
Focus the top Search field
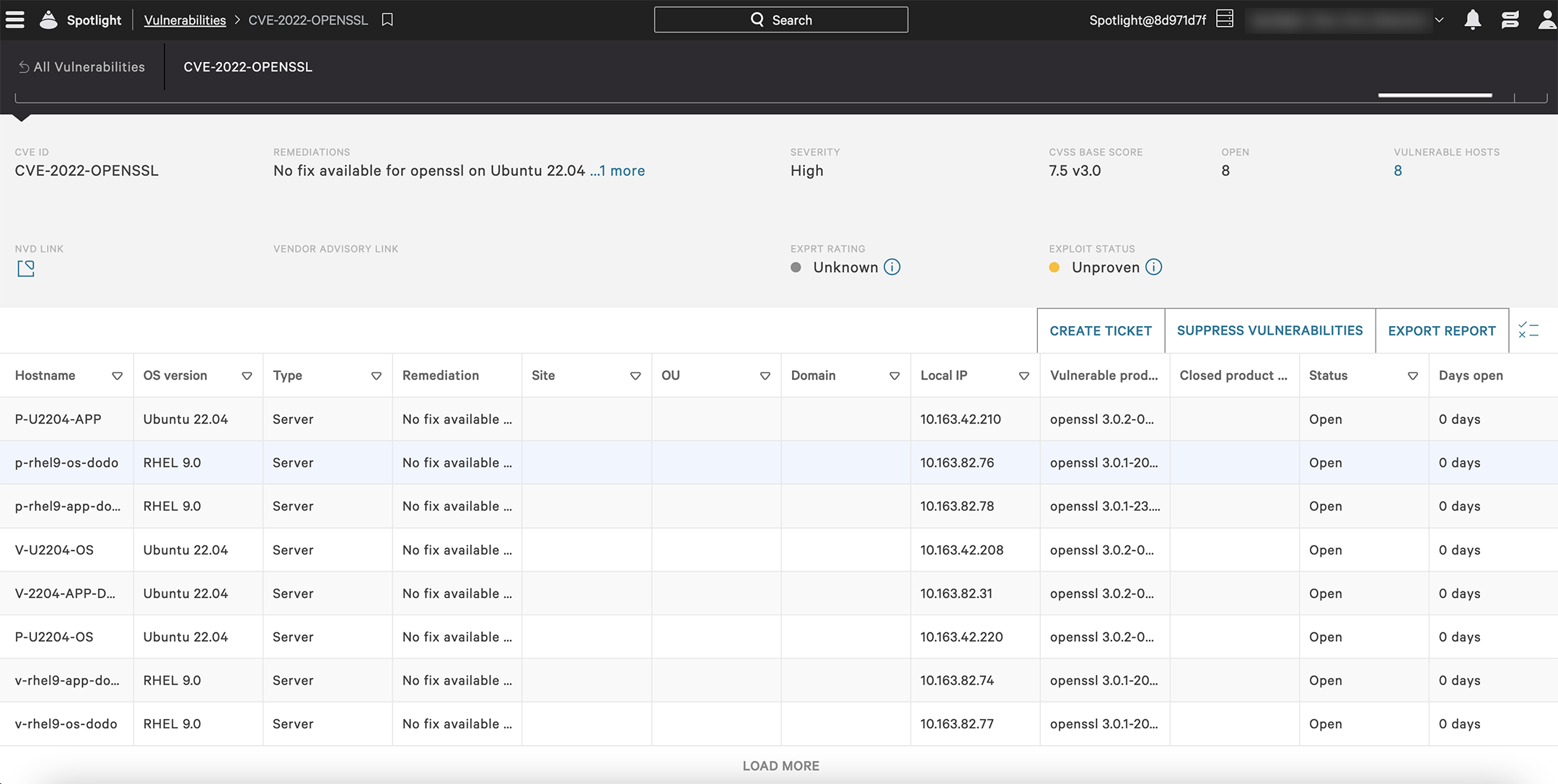(780, 19)
